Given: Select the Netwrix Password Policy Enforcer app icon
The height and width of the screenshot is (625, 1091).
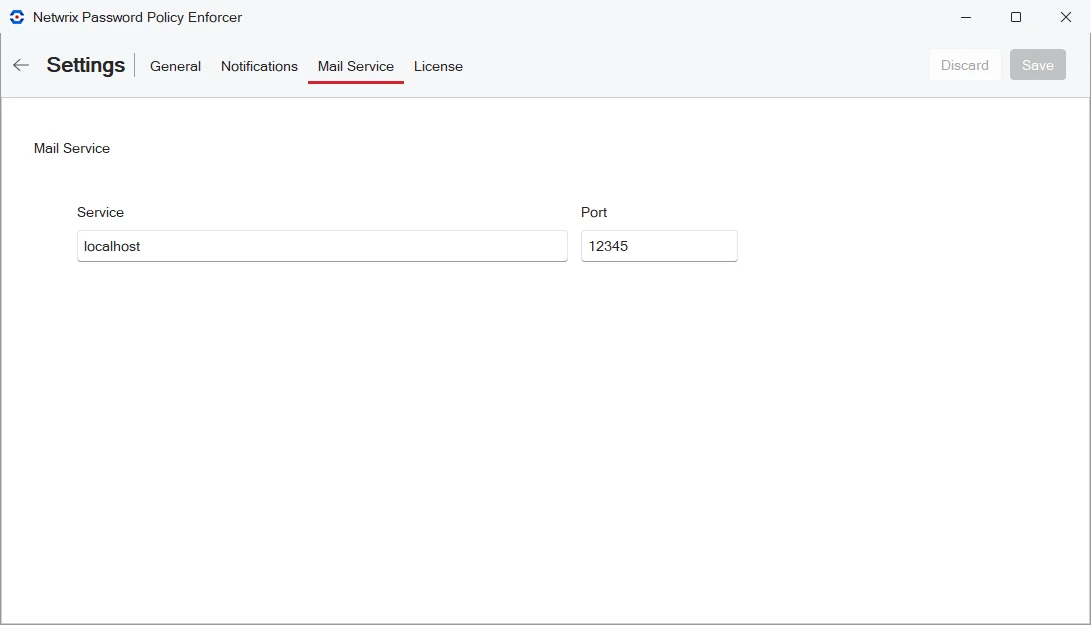Looking at the screenshot, I should (15, 17).
